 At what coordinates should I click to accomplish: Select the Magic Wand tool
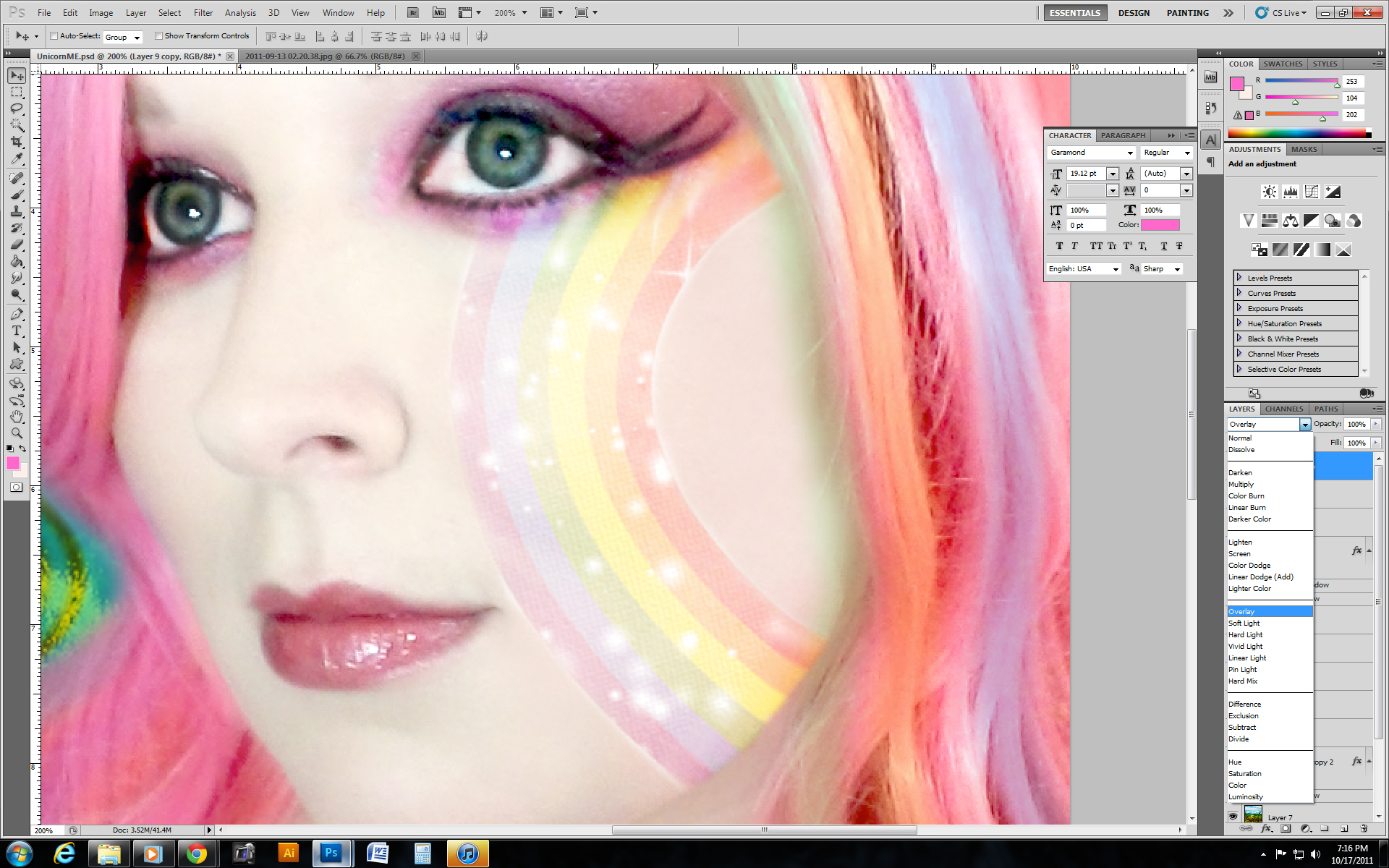coord(17,125)
